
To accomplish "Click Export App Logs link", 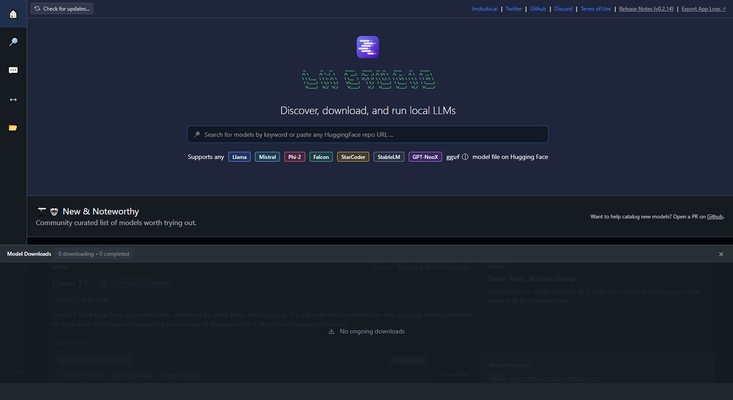I will point(704,9).
